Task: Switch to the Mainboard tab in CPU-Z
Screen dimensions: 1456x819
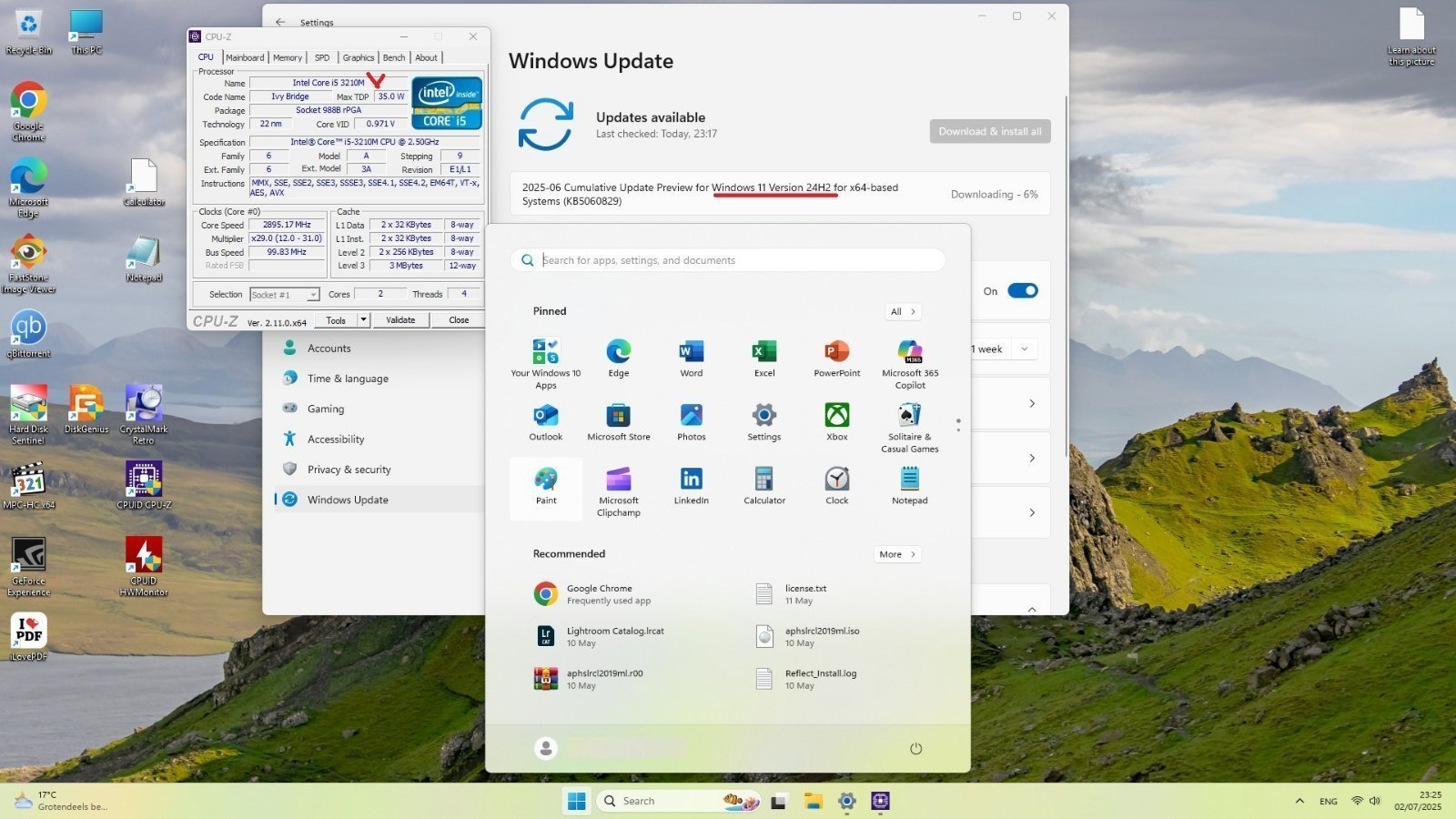Action: 245,57
